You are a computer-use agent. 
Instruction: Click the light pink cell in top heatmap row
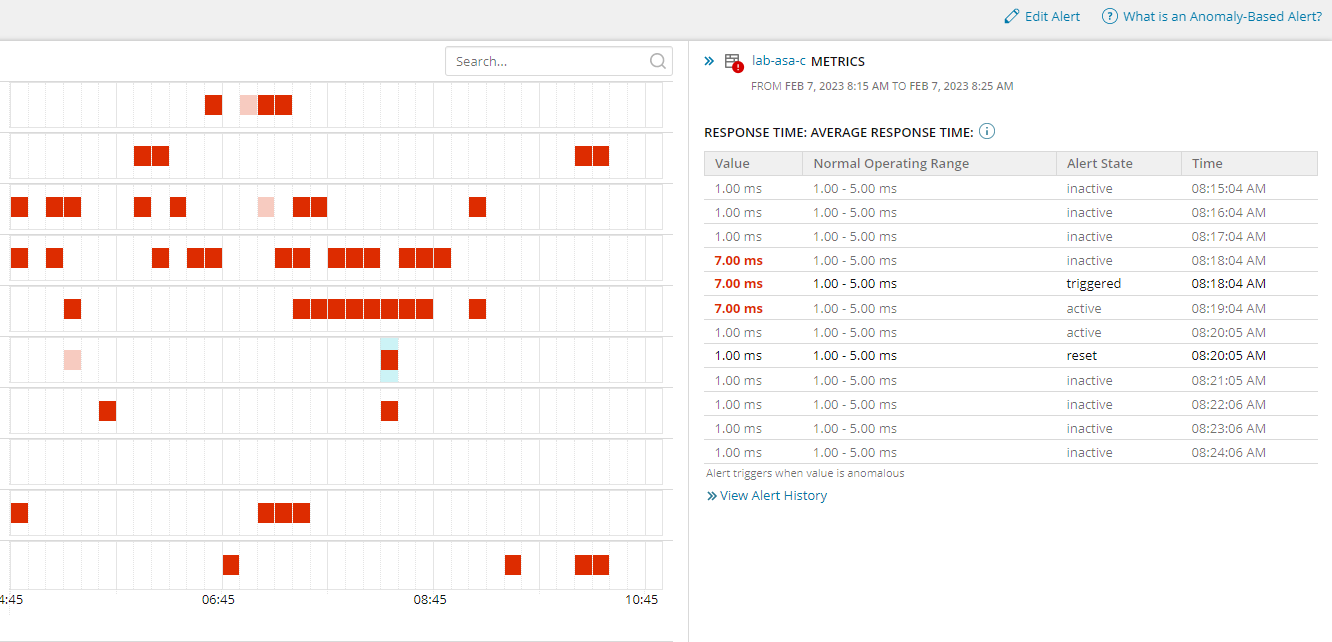click(x=248, y=105)
